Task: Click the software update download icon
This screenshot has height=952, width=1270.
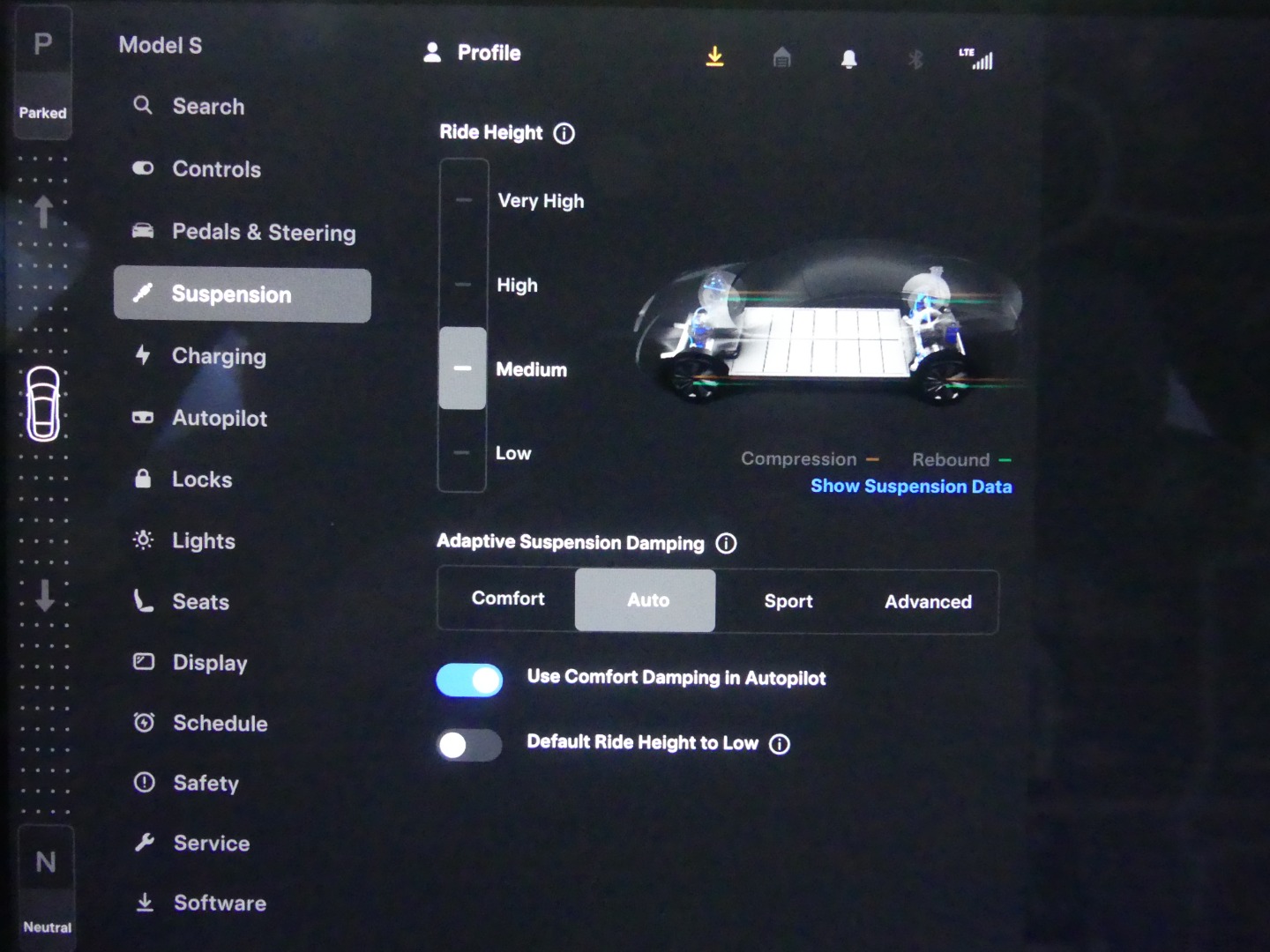Action: [714, 57]
